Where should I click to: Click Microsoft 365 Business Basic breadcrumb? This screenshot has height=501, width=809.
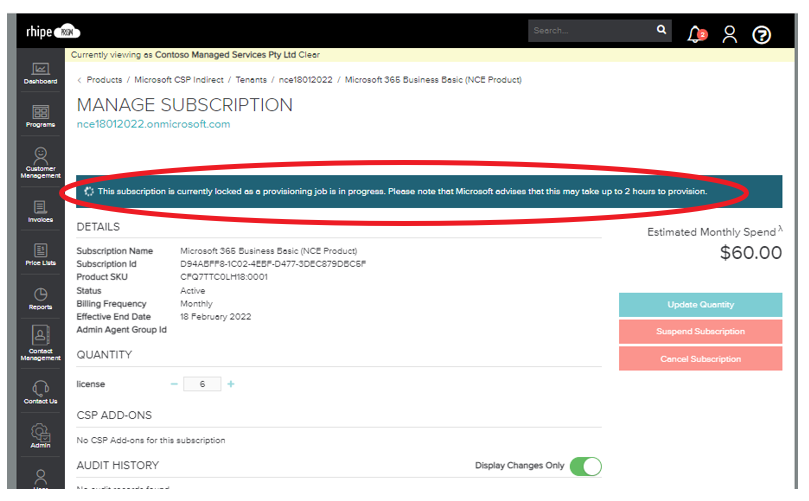coord(433,80)
